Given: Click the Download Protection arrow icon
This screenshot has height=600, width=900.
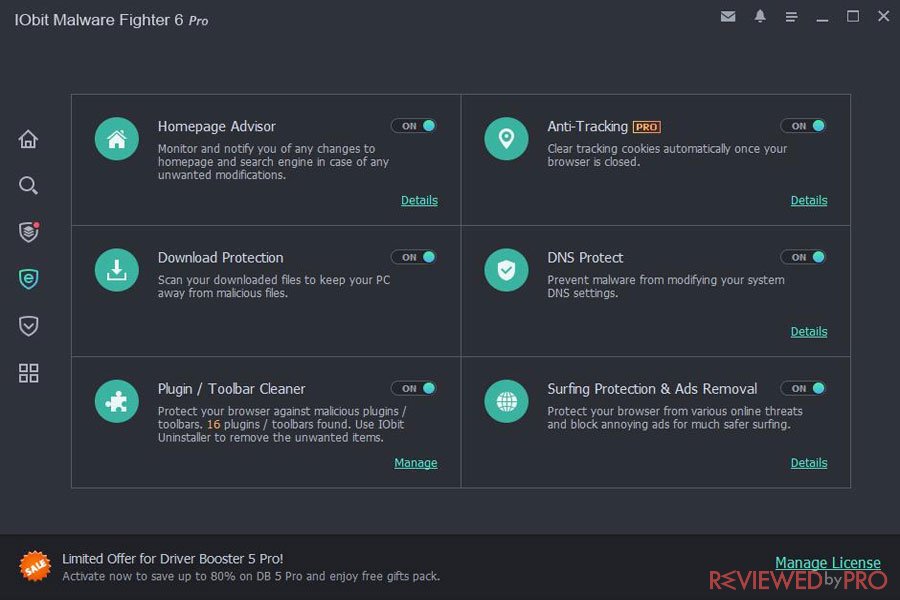Looking at the screenshot, I should [117, 270].
